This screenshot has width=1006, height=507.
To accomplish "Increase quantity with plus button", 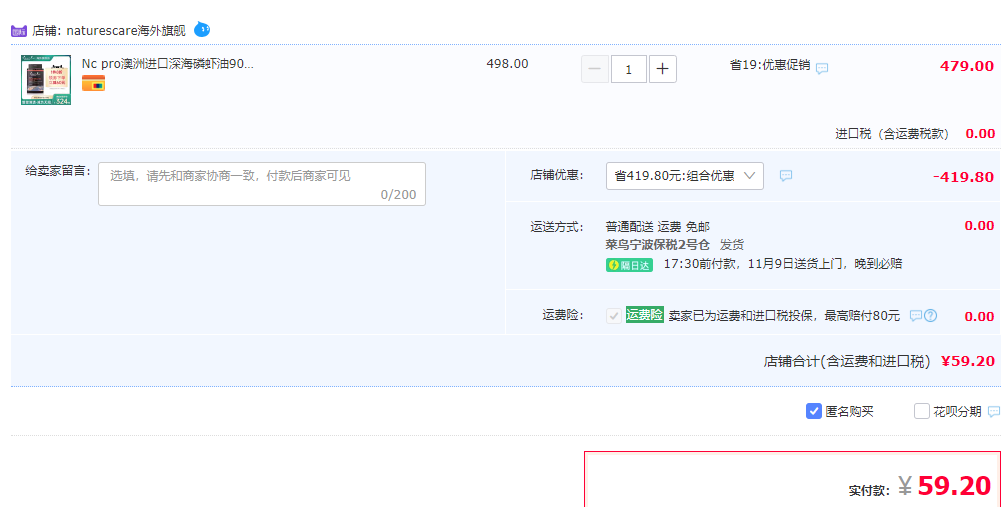I will pos(663,69).
